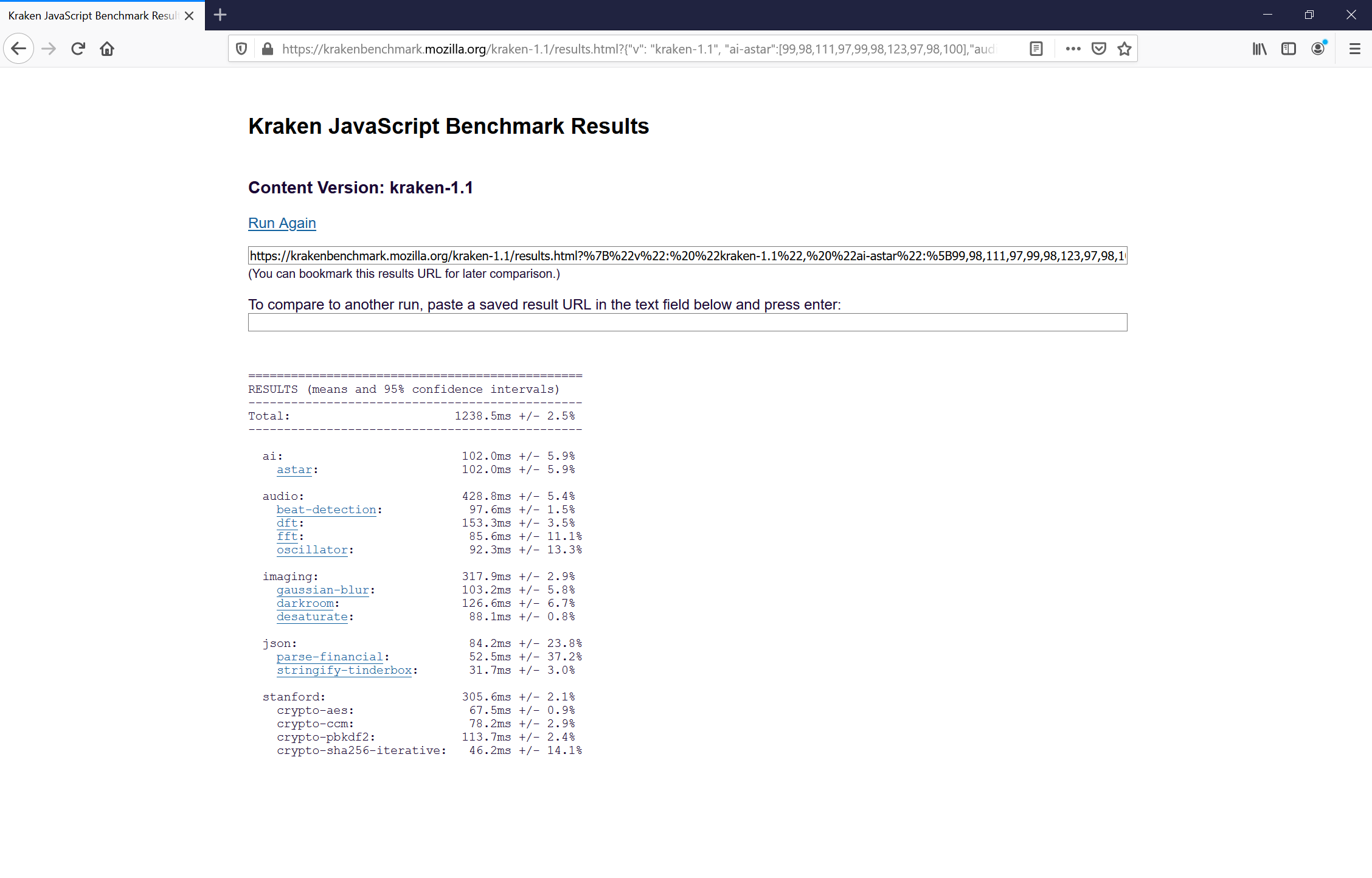Viewport: 1372px width, 878px height.
Task: Click the json category label
Action: [x=280, y=643]
